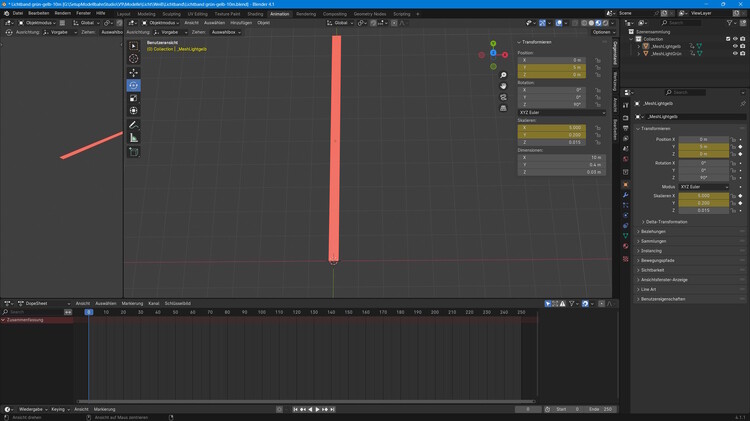This screenshot has height=421, width=750.
Task: Open the Render properties tab
Action: (x=626, y=118)
